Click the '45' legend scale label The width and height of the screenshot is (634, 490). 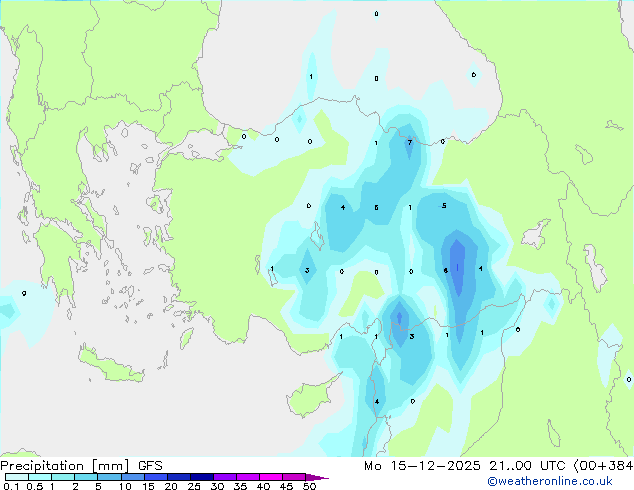click(286, 486)
